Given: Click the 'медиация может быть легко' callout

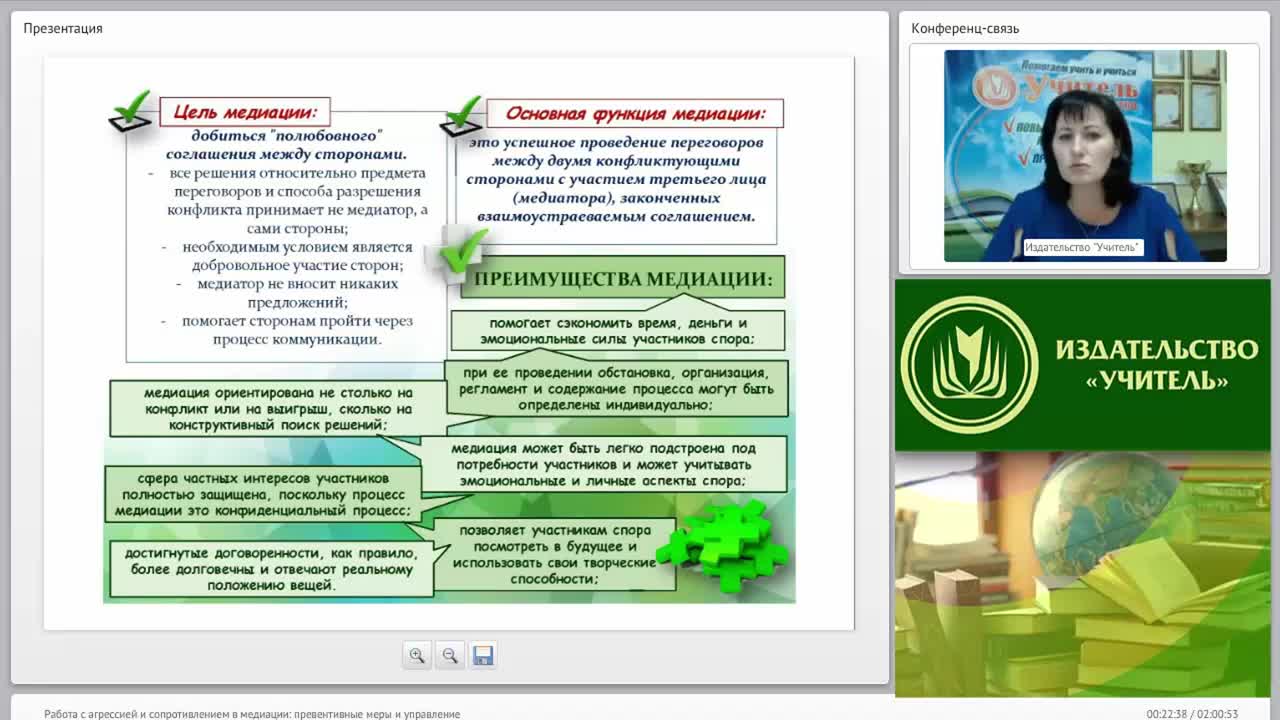Looking at the screenshot, I should coord(603,464).
